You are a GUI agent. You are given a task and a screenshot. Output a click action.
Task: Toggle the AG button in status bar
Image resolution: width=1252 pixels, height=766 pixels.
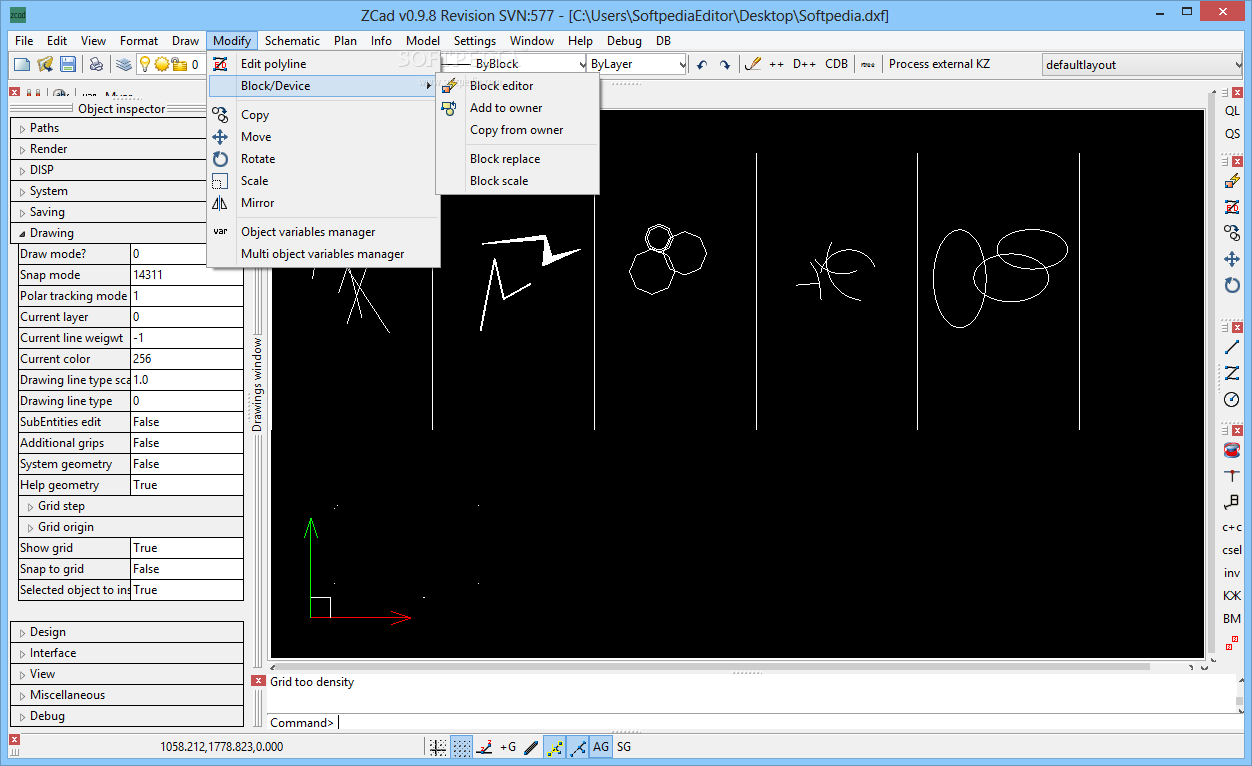pos(600,746)
